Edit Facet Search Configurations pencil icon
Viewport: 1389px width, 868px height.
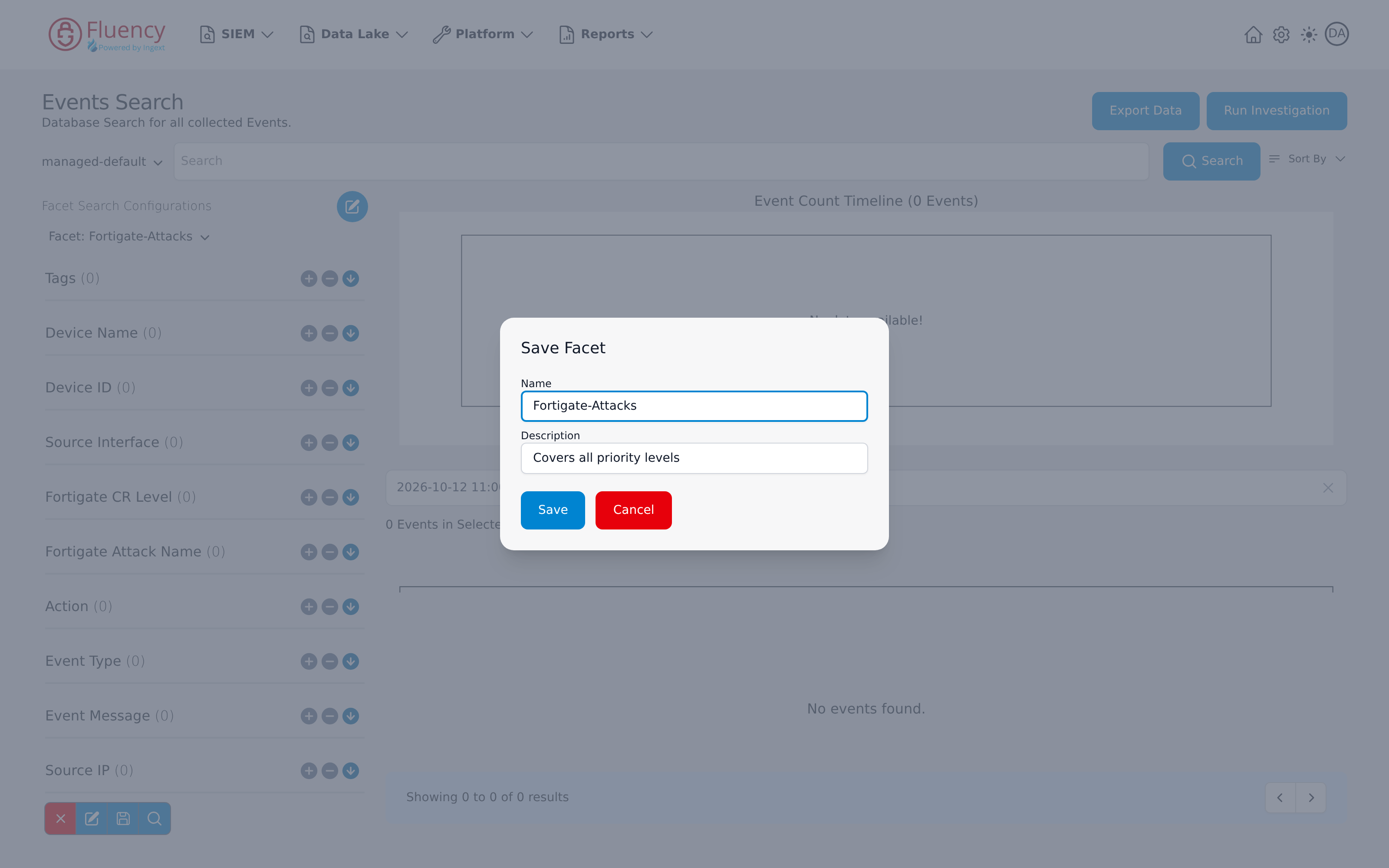[352, 206]
